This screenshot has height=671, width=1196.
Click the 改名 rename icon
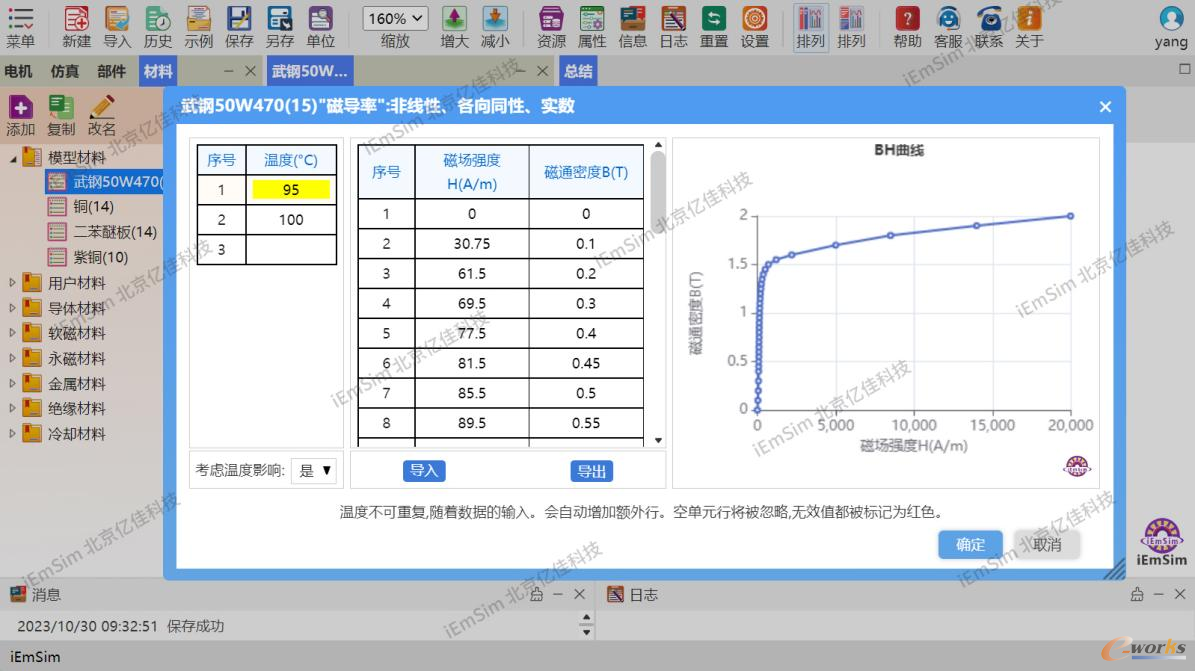[x=101, y=116]
